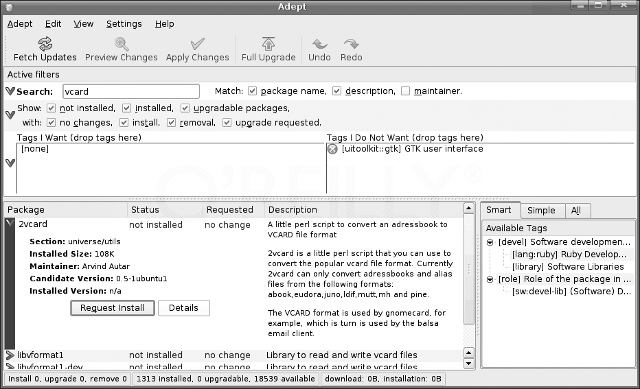This screenshot has height=389, width=640.
Task: Click the Redo arrow icon
Action: click(x=351, y=44)
